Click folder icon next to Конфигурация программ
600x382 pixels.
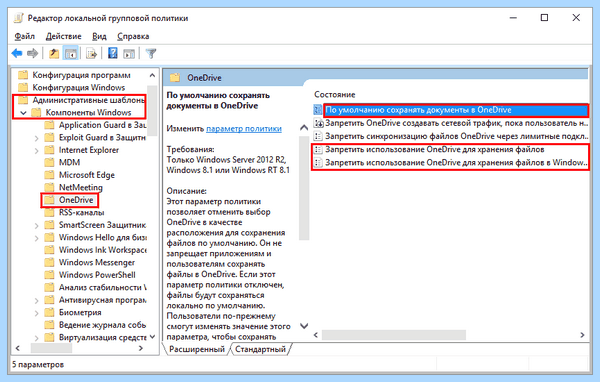23,75
